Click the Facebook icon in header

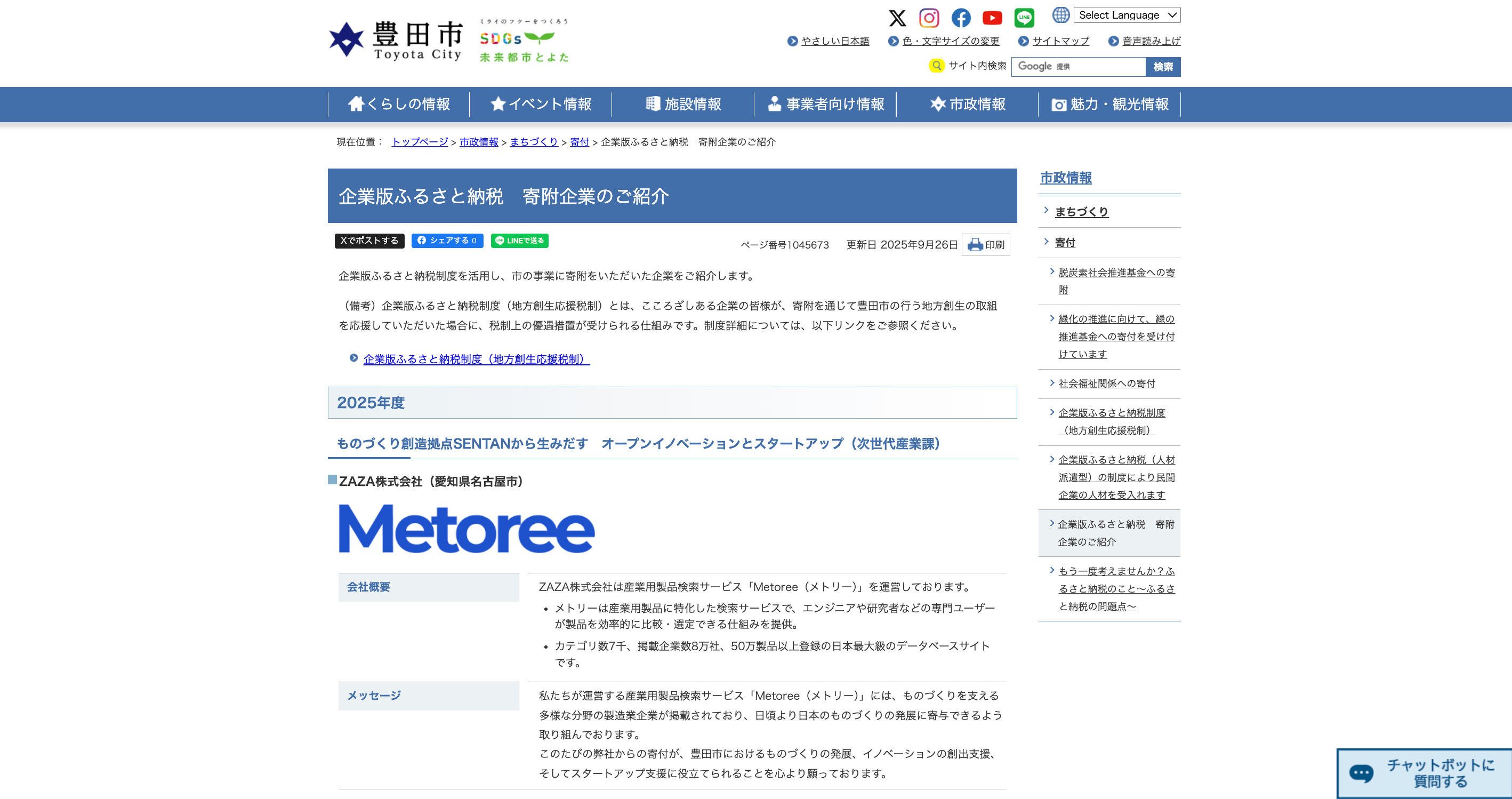(960, 18)
